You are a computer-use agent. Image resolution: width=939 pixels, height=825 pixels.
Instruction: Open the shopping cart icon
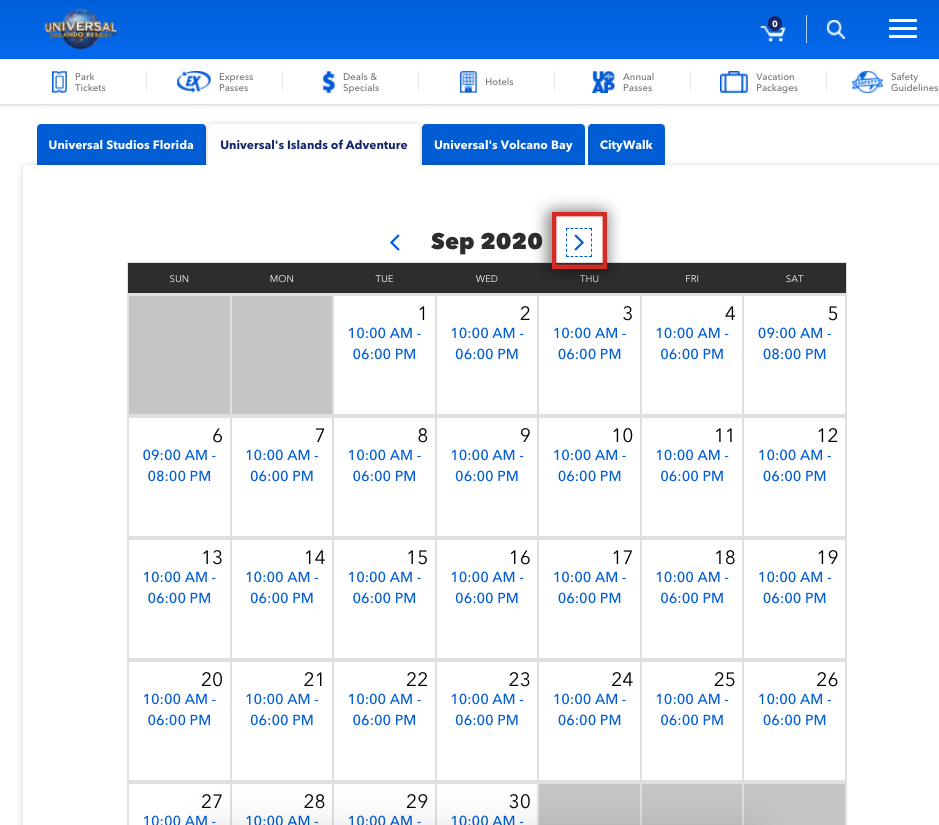click(773, 30)
